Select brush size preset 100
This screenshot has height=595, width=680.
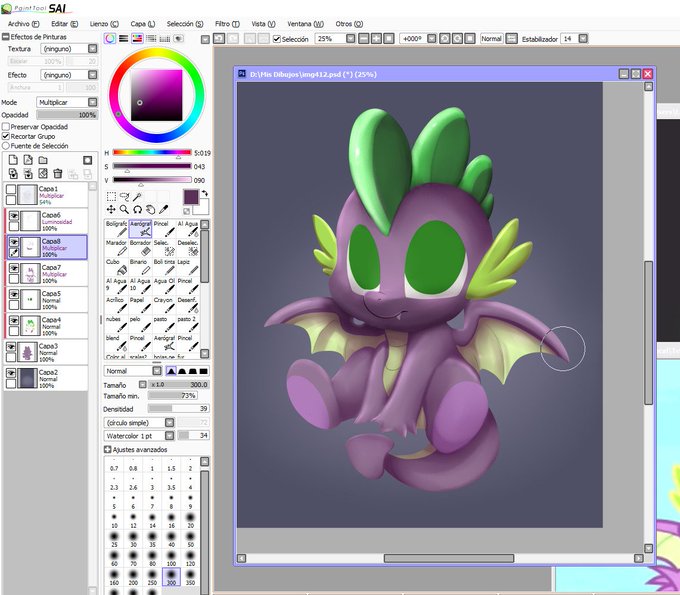171,558
